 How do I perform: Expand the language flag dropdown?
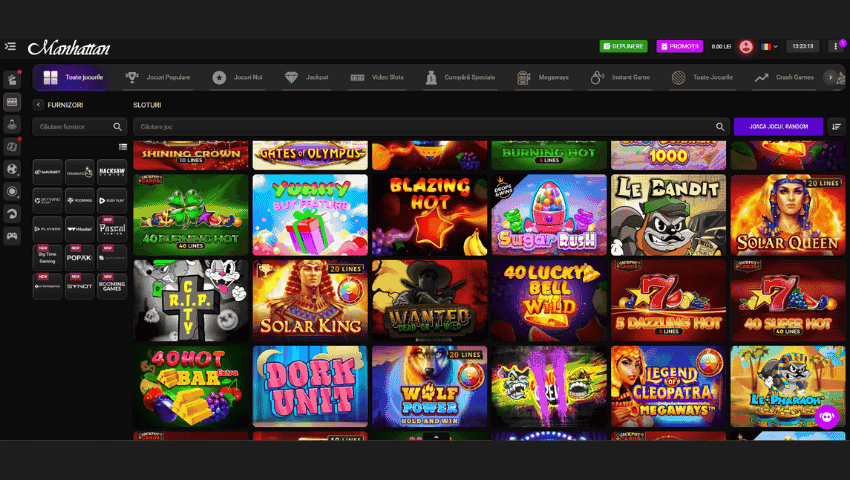point(768,46)
